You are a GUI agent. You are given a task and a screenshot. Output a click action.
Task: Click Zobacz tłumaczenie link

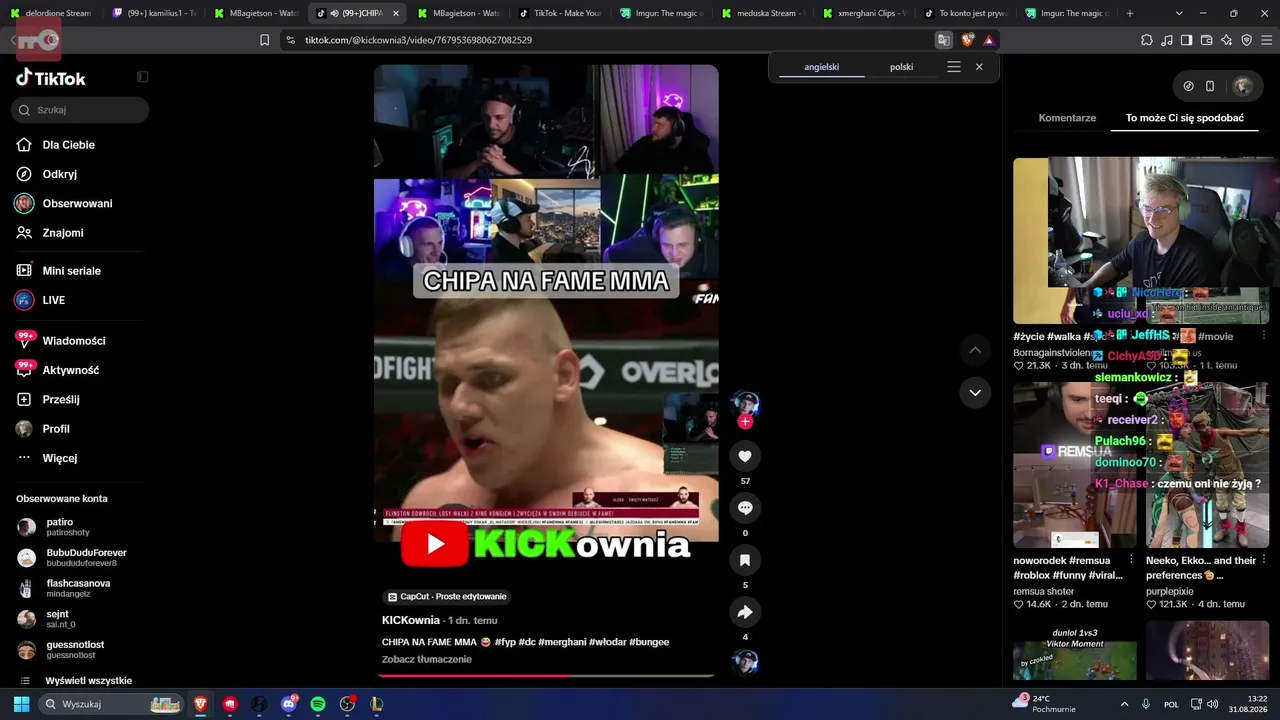pyautogui.click(x=427, y=660)
